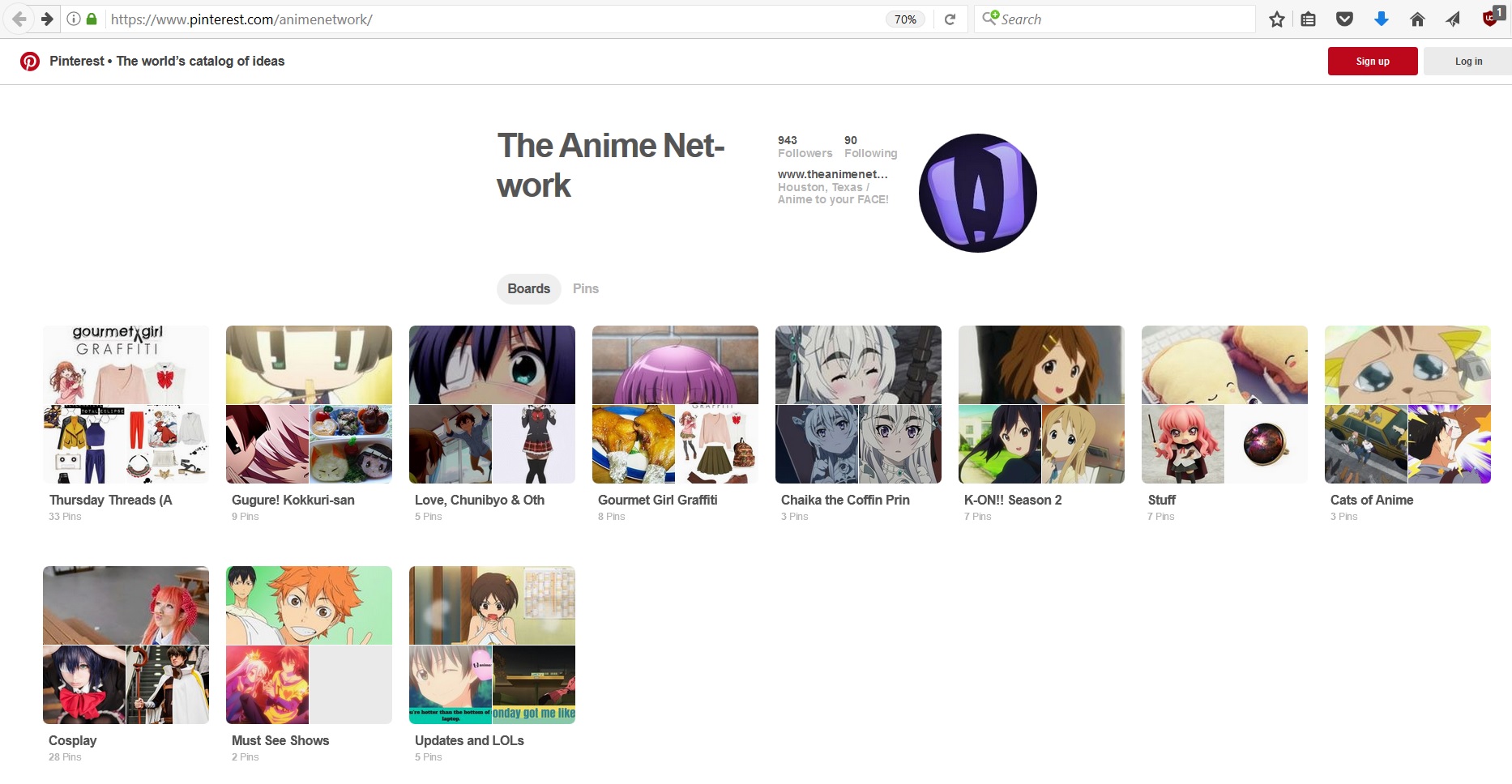Image resolution: width=1512 pixels, height=784 pixels.
Task: Click the green secure padlock icon
Action: (x=92, y=19)
